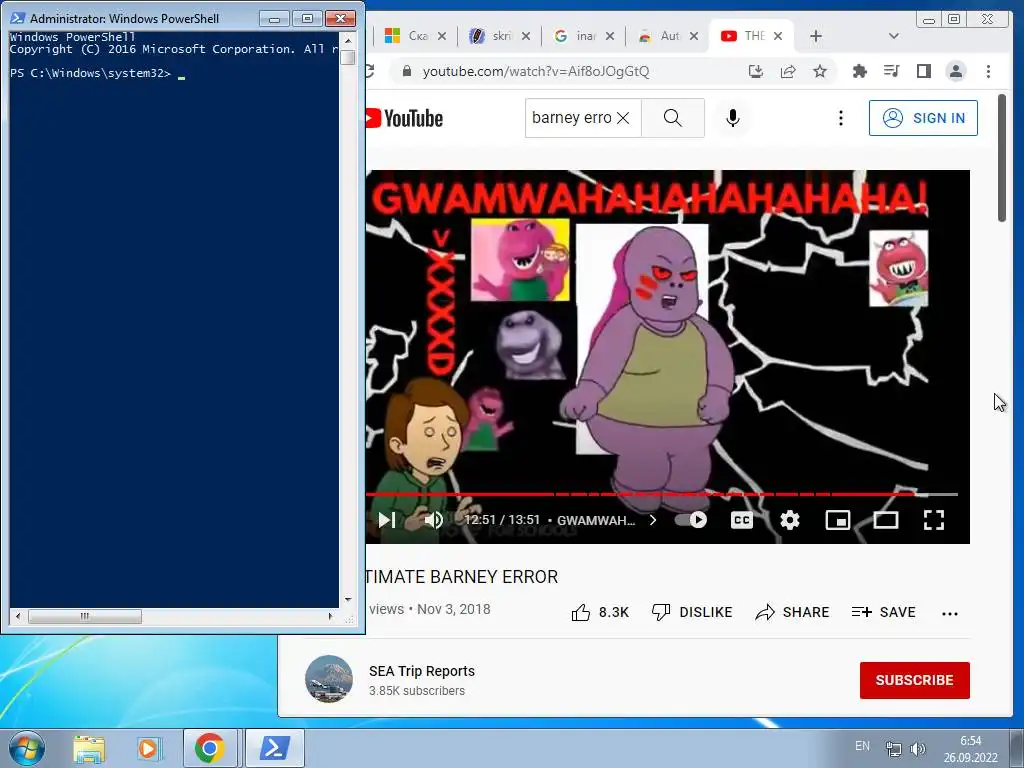This screenshot has height=768, width=1024.
Task: Click the YouTube logo
Action: (405, 118)
